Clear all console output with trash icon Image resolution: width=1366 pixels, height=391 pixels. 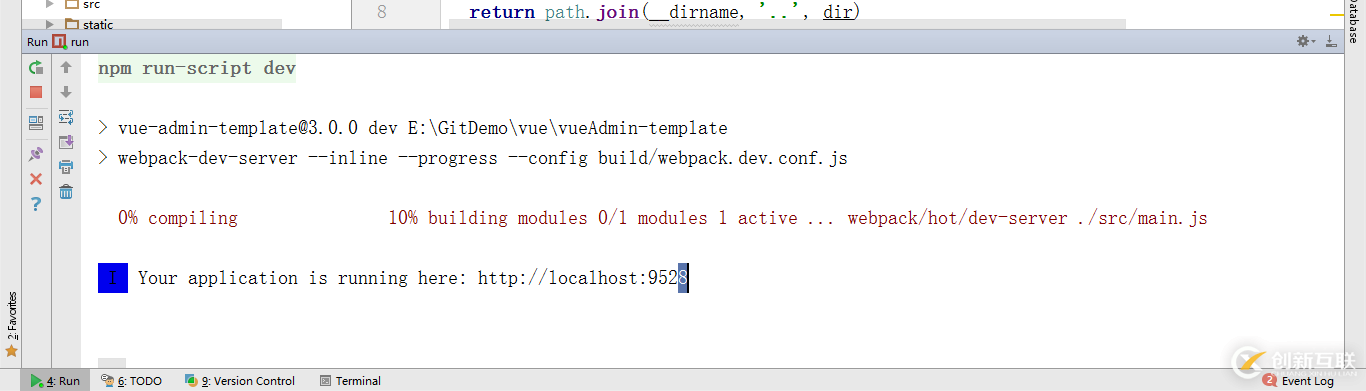[66, 192]
